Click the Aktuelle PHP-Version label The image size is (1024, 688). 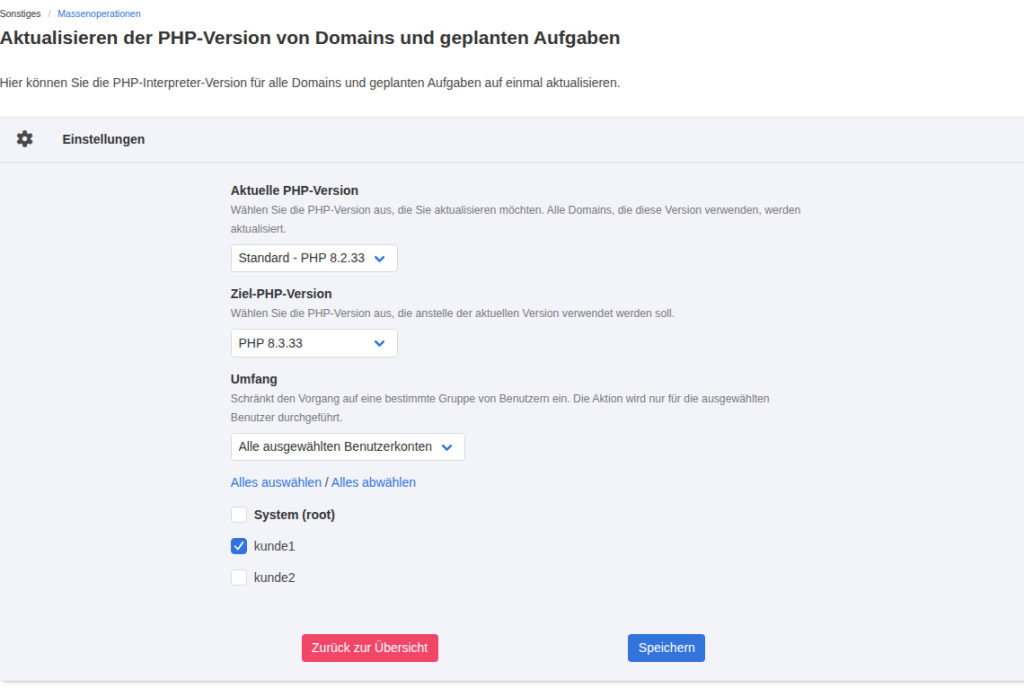point(295,191)
